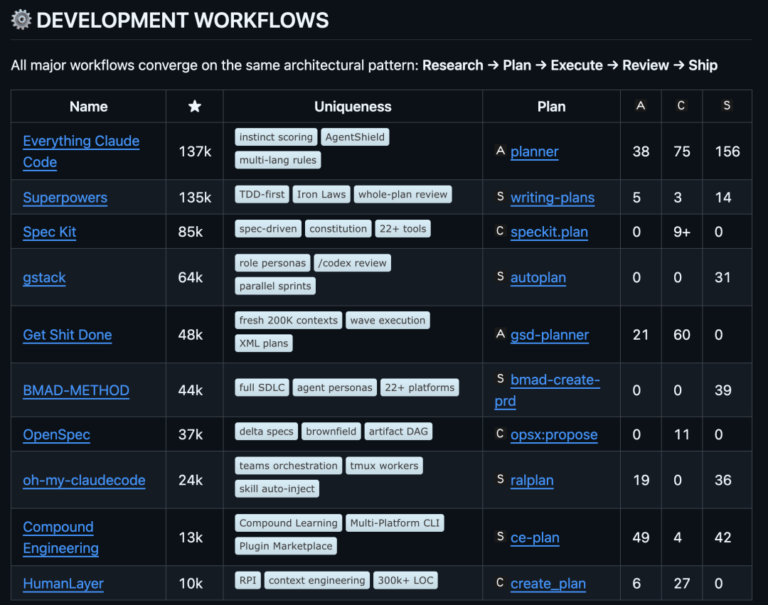The image size is (768, 605).
Task: Click the C icon beside speckit.plan
Action: point(500,231)
